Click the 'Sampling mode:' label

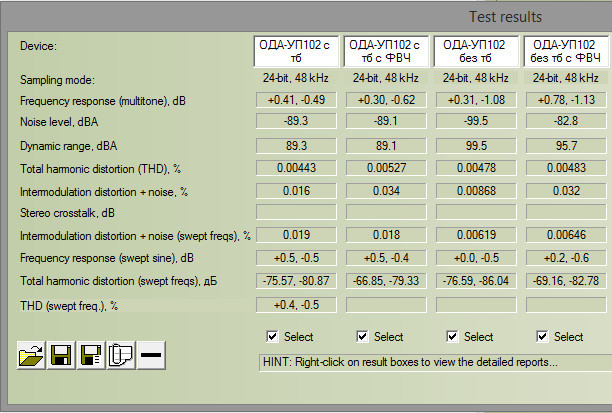coord(57,80)
